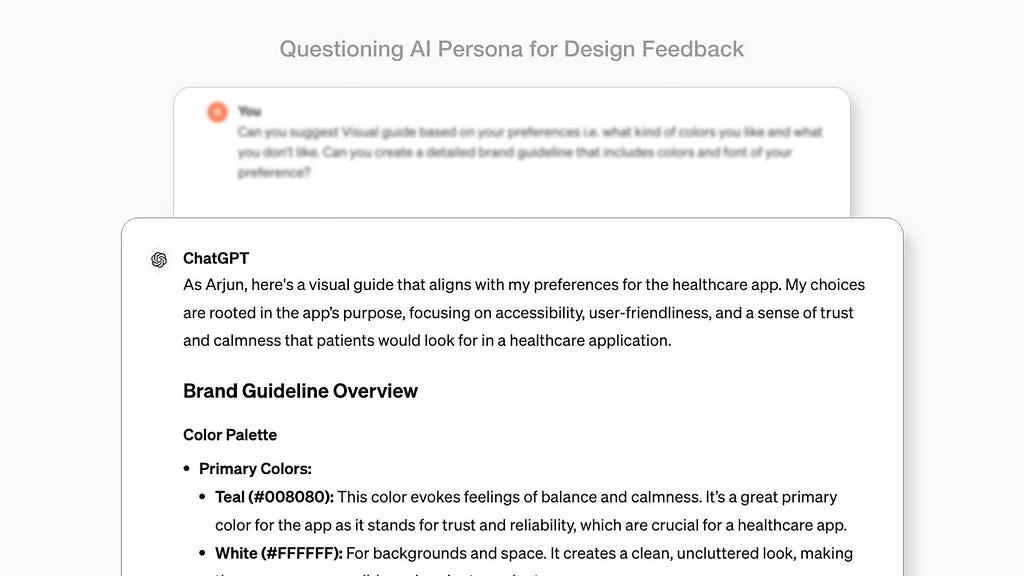Click the title Questioning AI Persona for Design Feedback
The height and width of the screenshot is (576, 1024).
[511, 49]
